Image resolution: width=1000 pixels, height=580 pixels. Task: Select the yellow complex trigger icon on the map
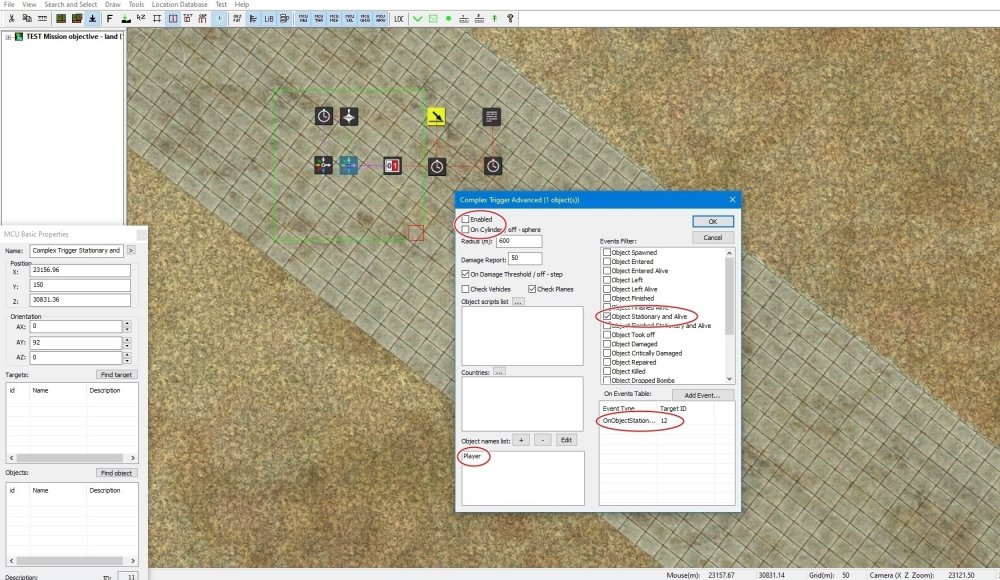point(437,116)
